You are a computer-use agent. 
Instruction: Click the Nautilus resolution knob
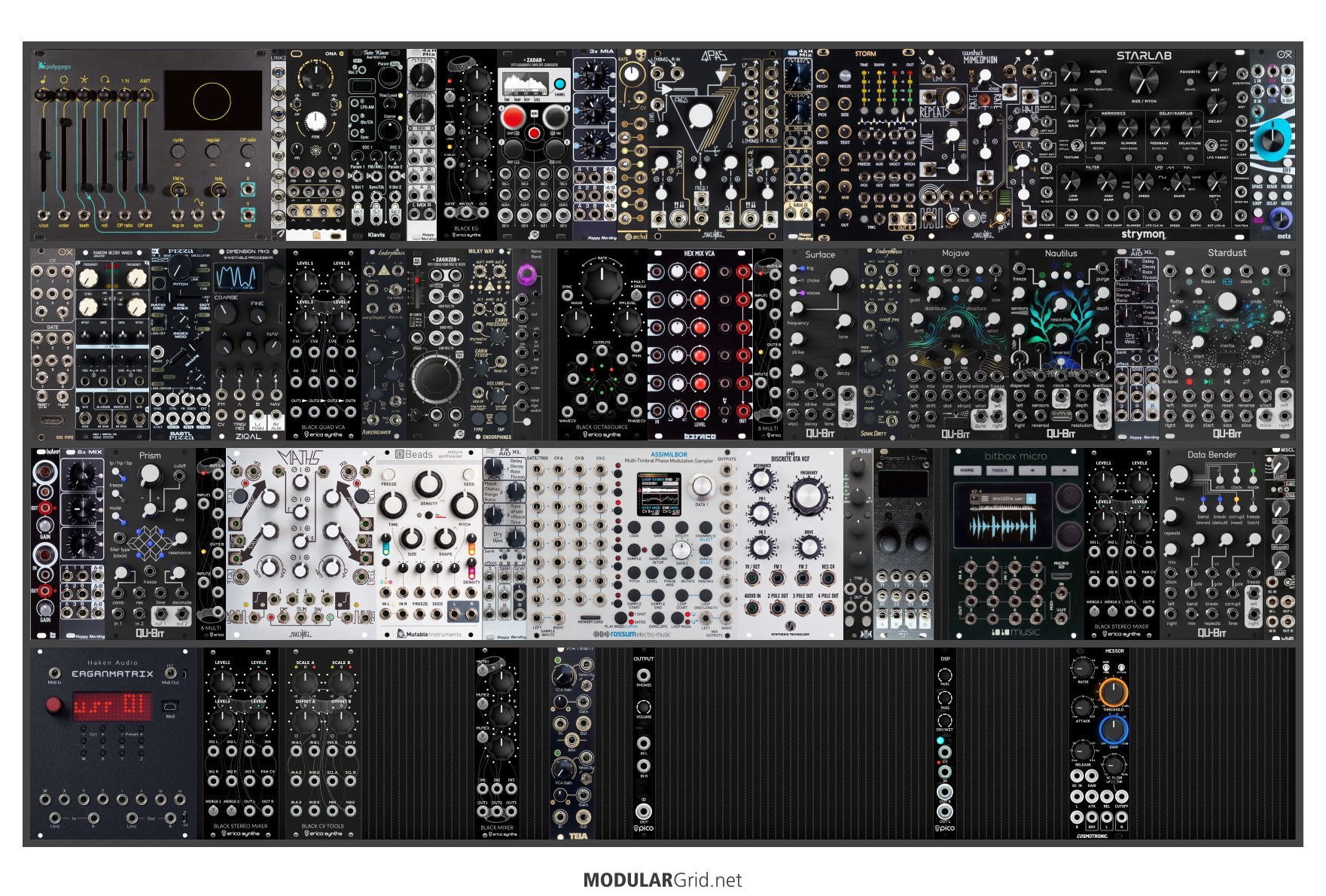1061,305
